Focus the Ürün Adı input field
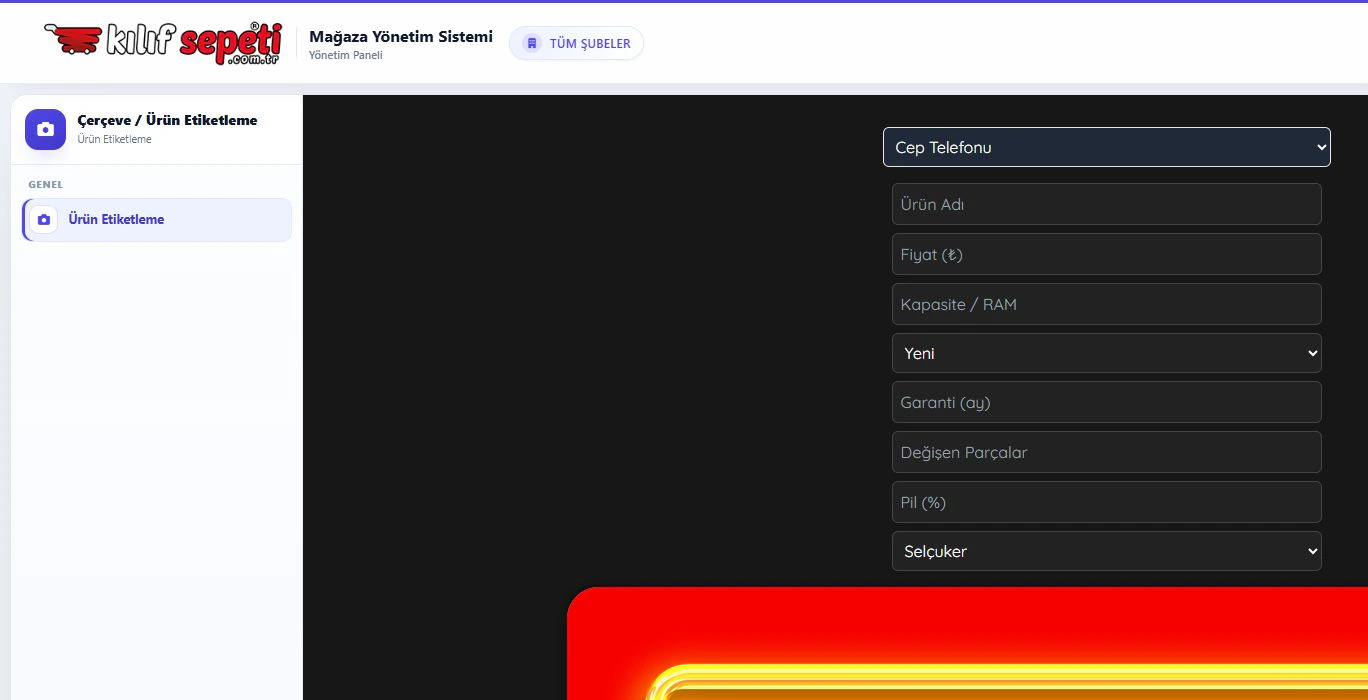Image resolution: width=1368 pixels, height=700 pixels. coord(1107,204)
